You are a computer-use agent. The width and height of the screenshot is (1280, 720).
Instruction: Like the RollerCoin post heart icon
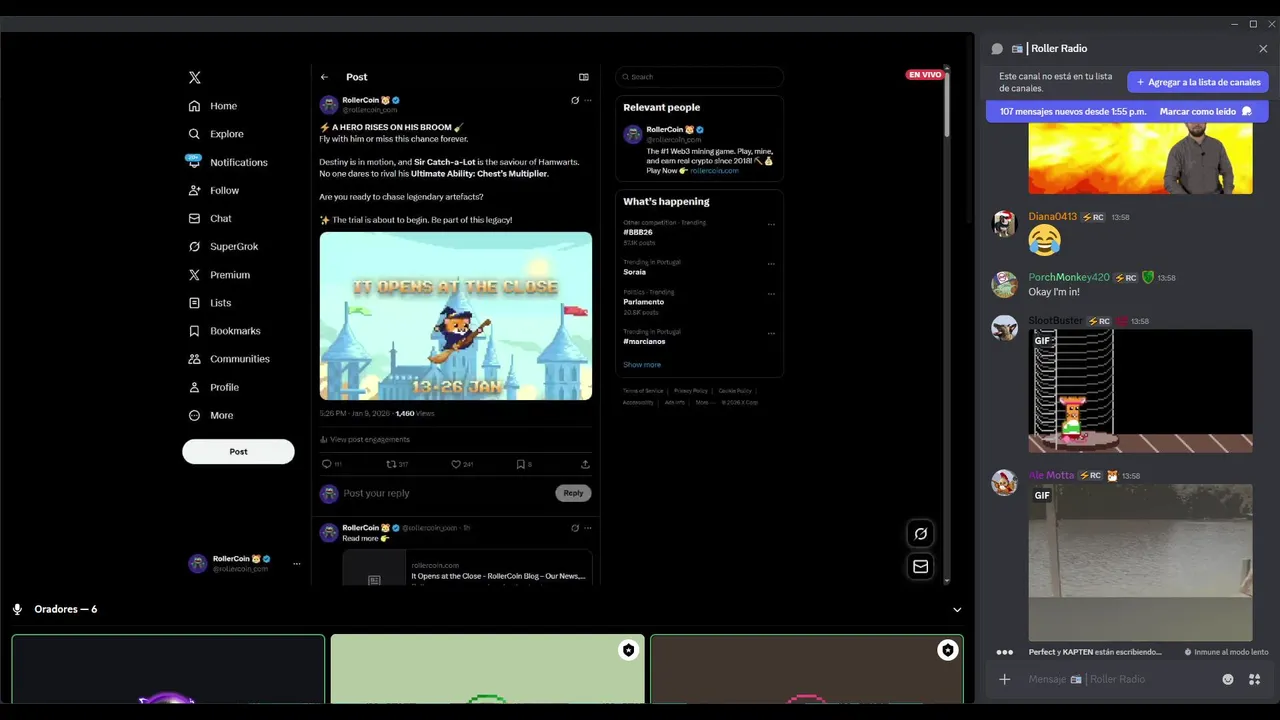[x=456, y=464]
